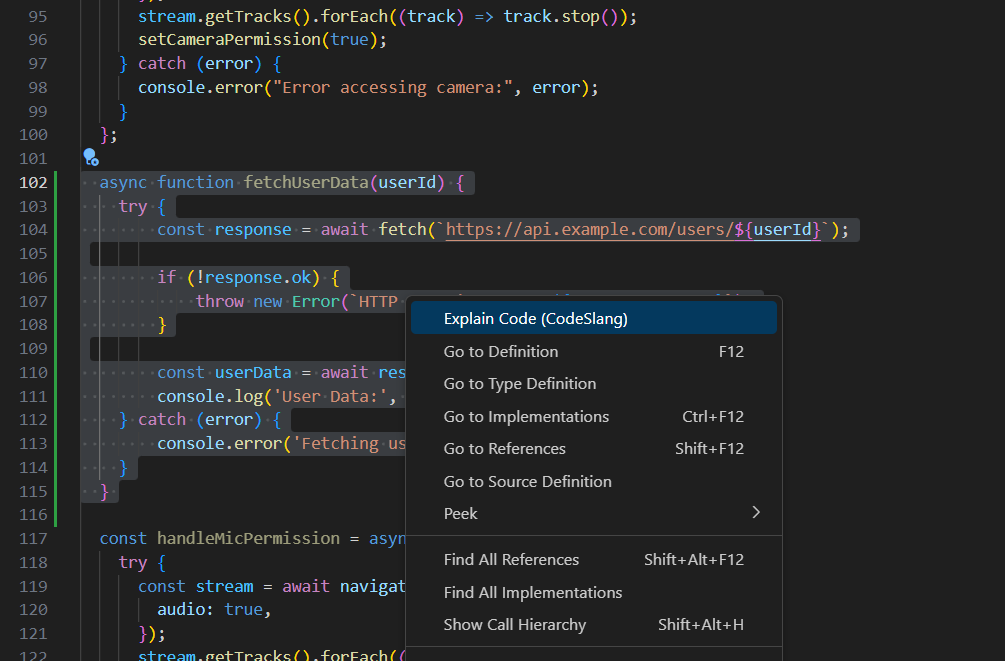
Task: Click line number 102 in gutter
Action: 33,183
